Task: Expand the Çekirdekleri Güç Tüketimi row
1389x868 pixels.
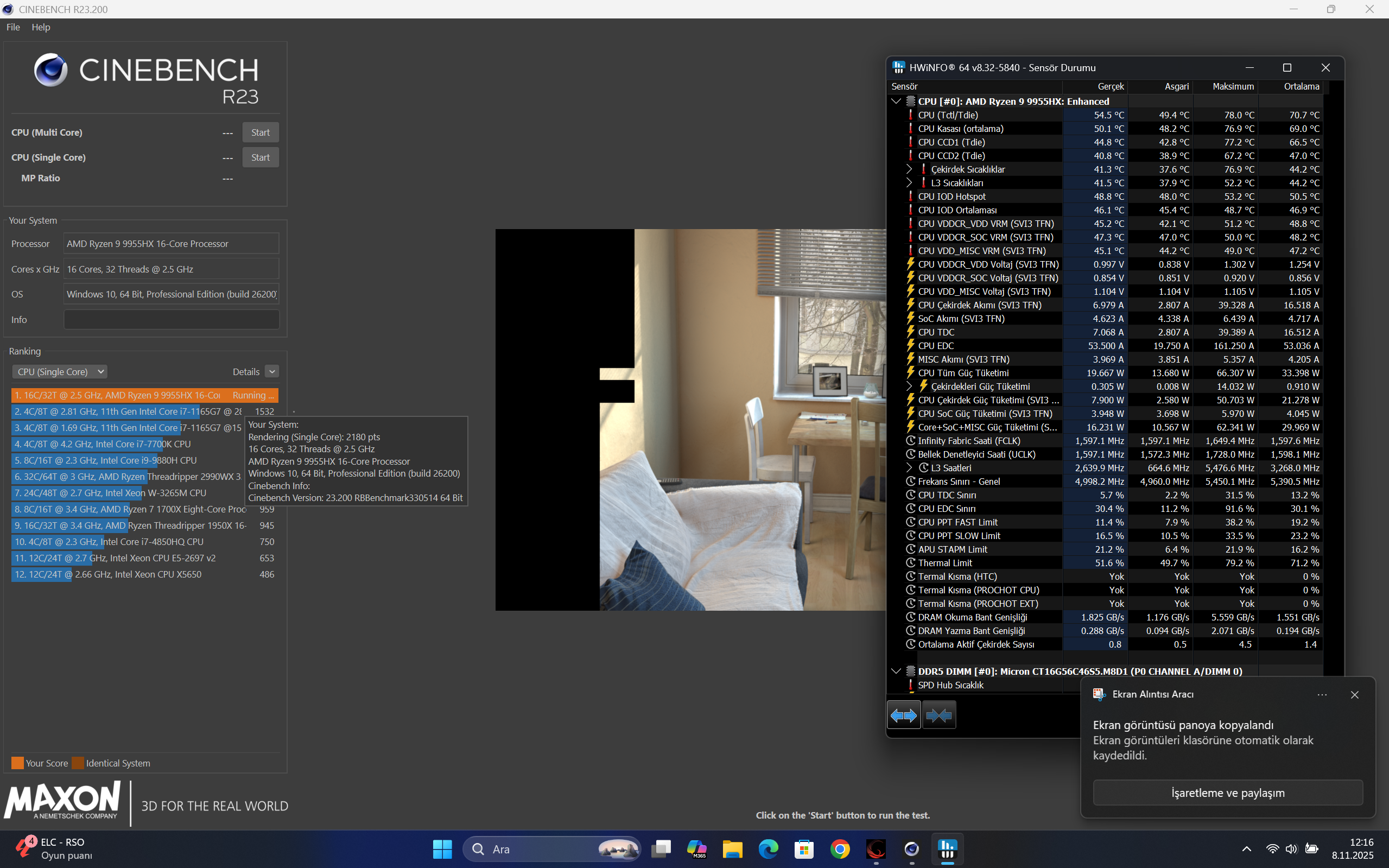Action: (909, 387)
